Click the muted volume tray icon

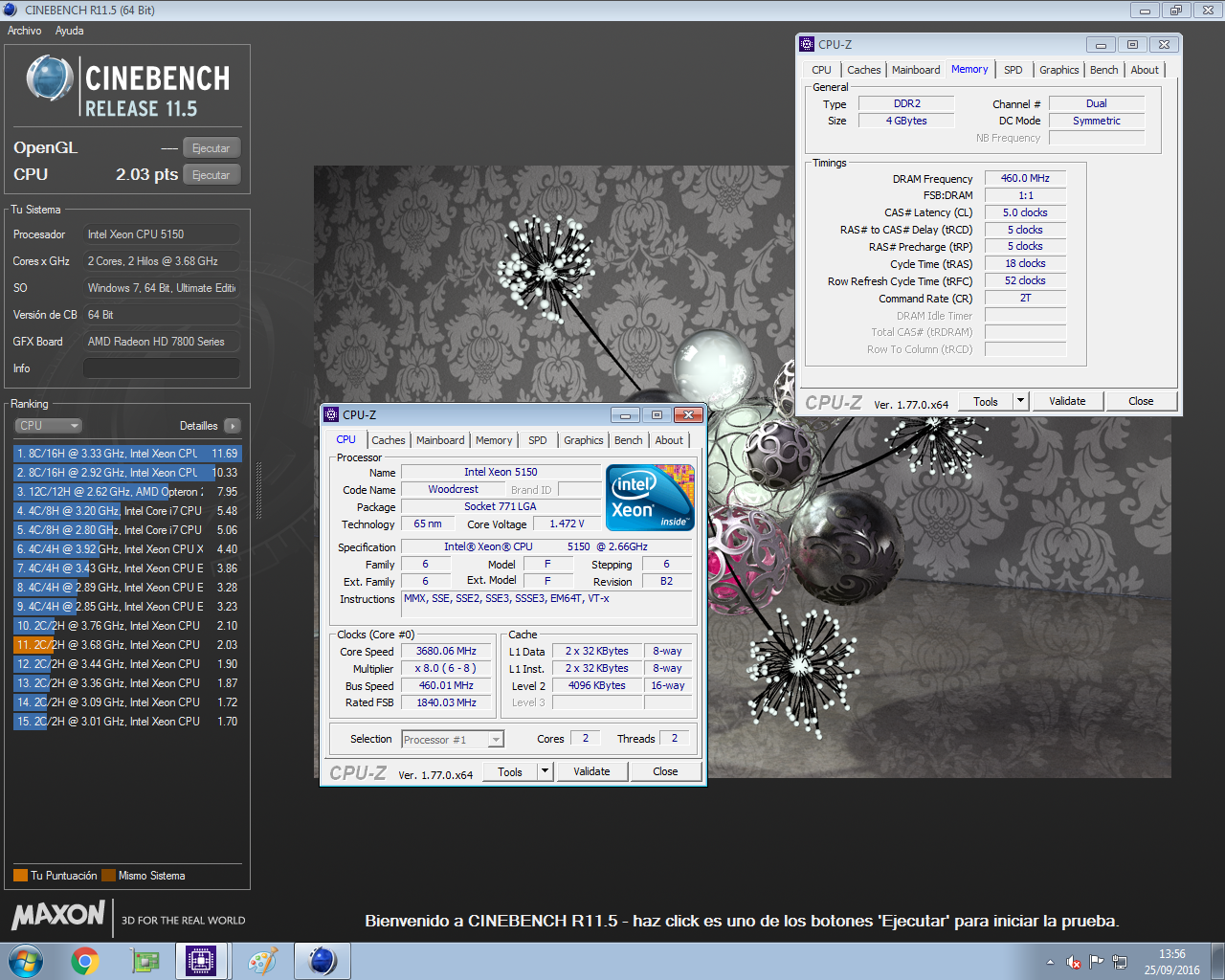point(1074,962)
